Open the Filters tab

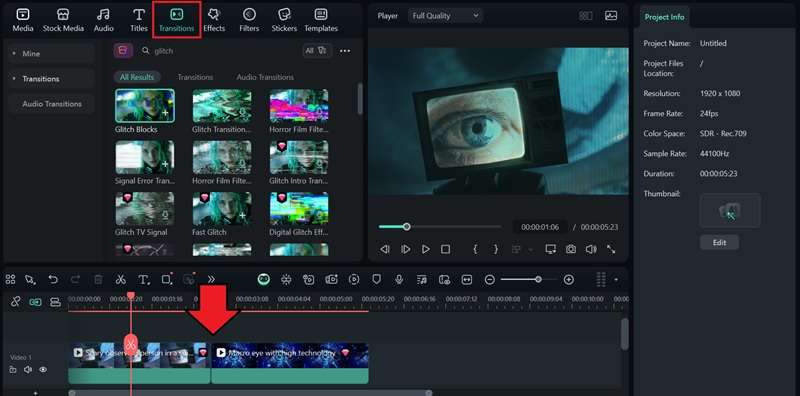click(249, 20)
